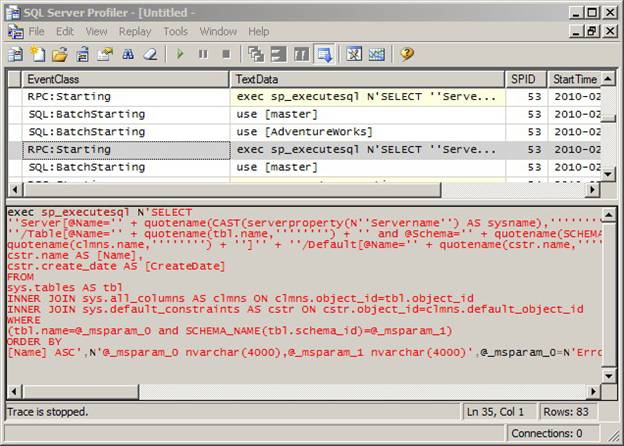Select first SQL:BatchStarting row EventClass cell
This screenshot has height=446, width=624.
click(x=125, y=115)
